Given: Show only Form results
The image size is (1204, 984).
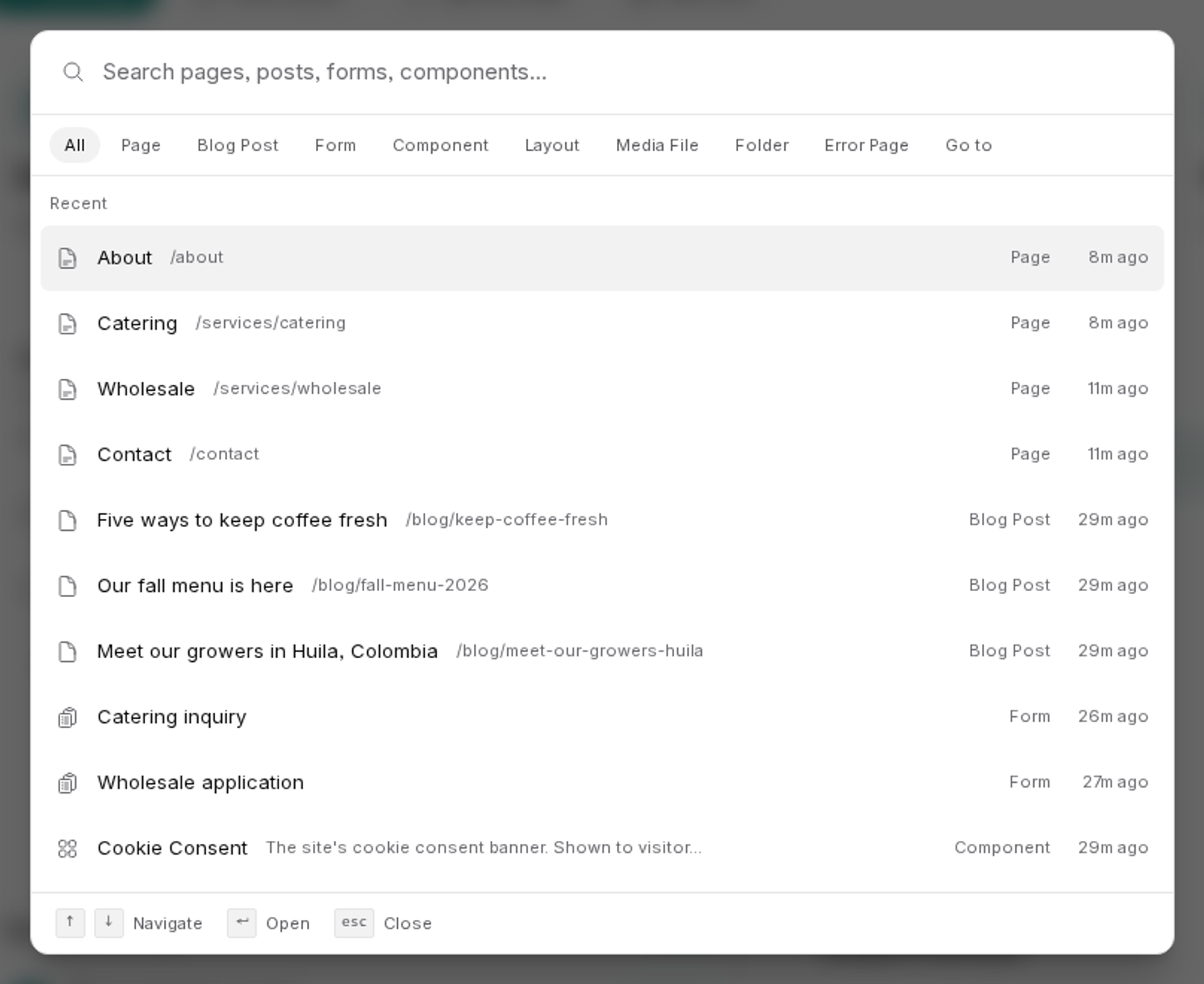Looking at the screenshot, I should (336, 145).
